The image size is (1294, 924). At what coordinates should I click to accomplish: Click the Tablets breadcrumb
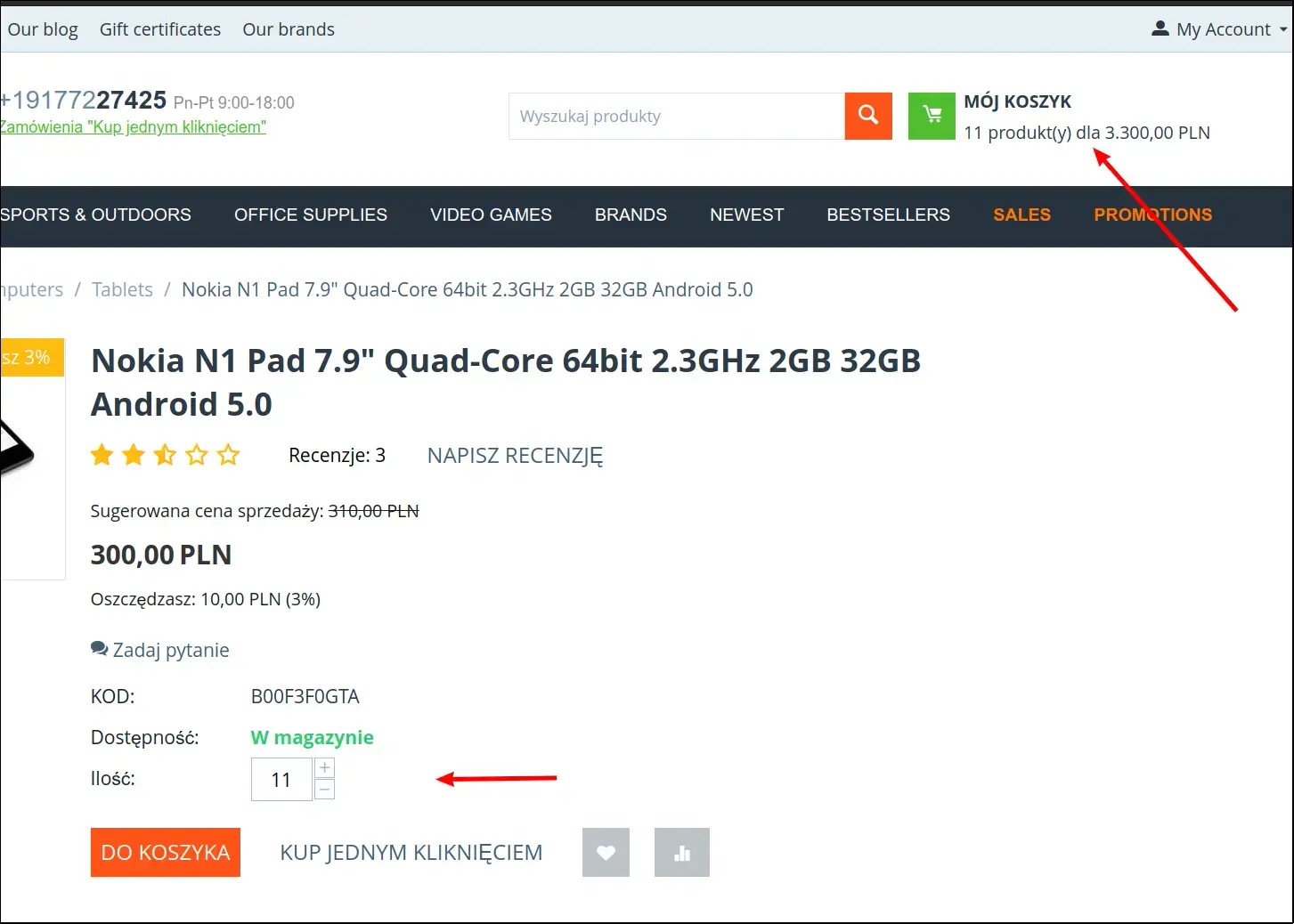pos(122,289)
